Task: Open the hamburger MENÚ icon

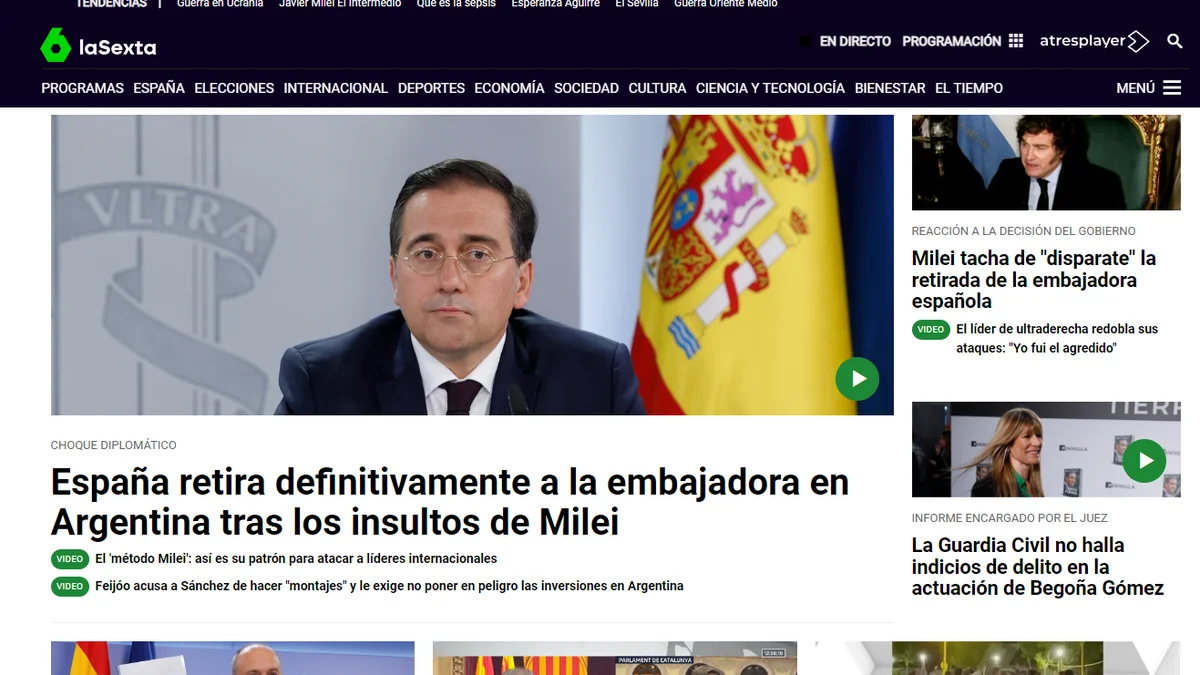Action: 1172,88
